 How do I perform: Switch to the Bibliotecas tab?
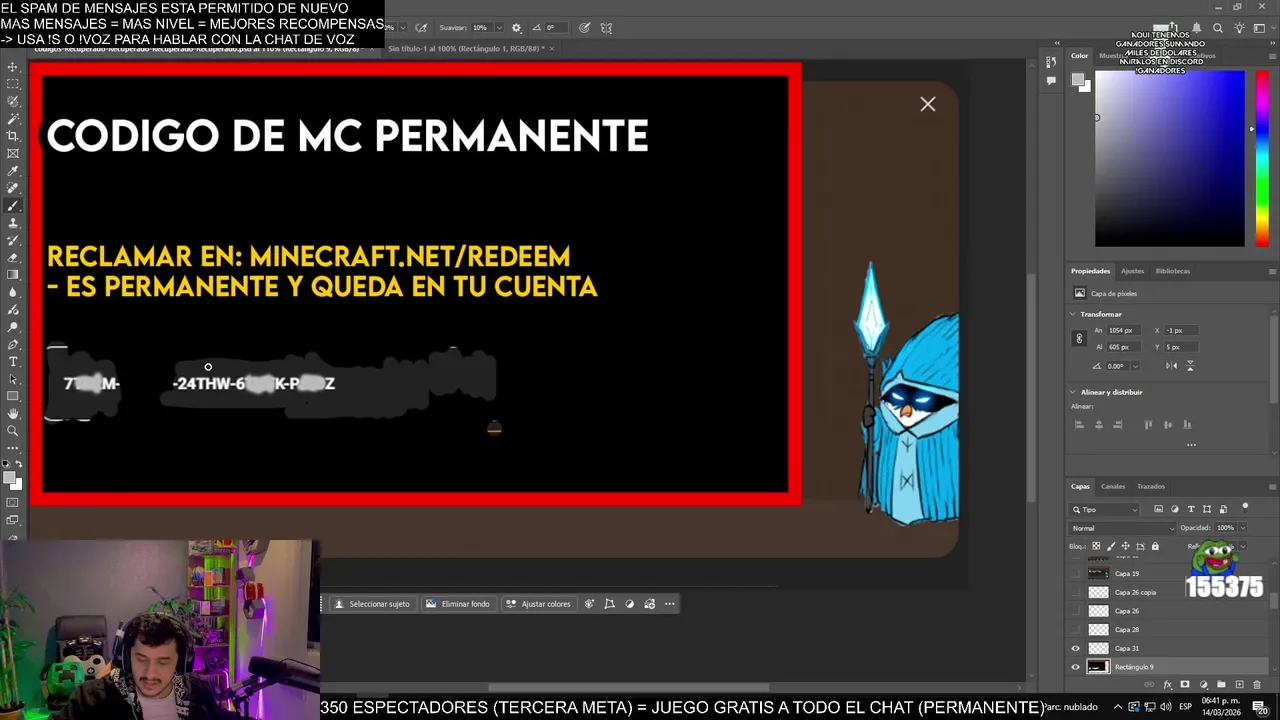1173,271
